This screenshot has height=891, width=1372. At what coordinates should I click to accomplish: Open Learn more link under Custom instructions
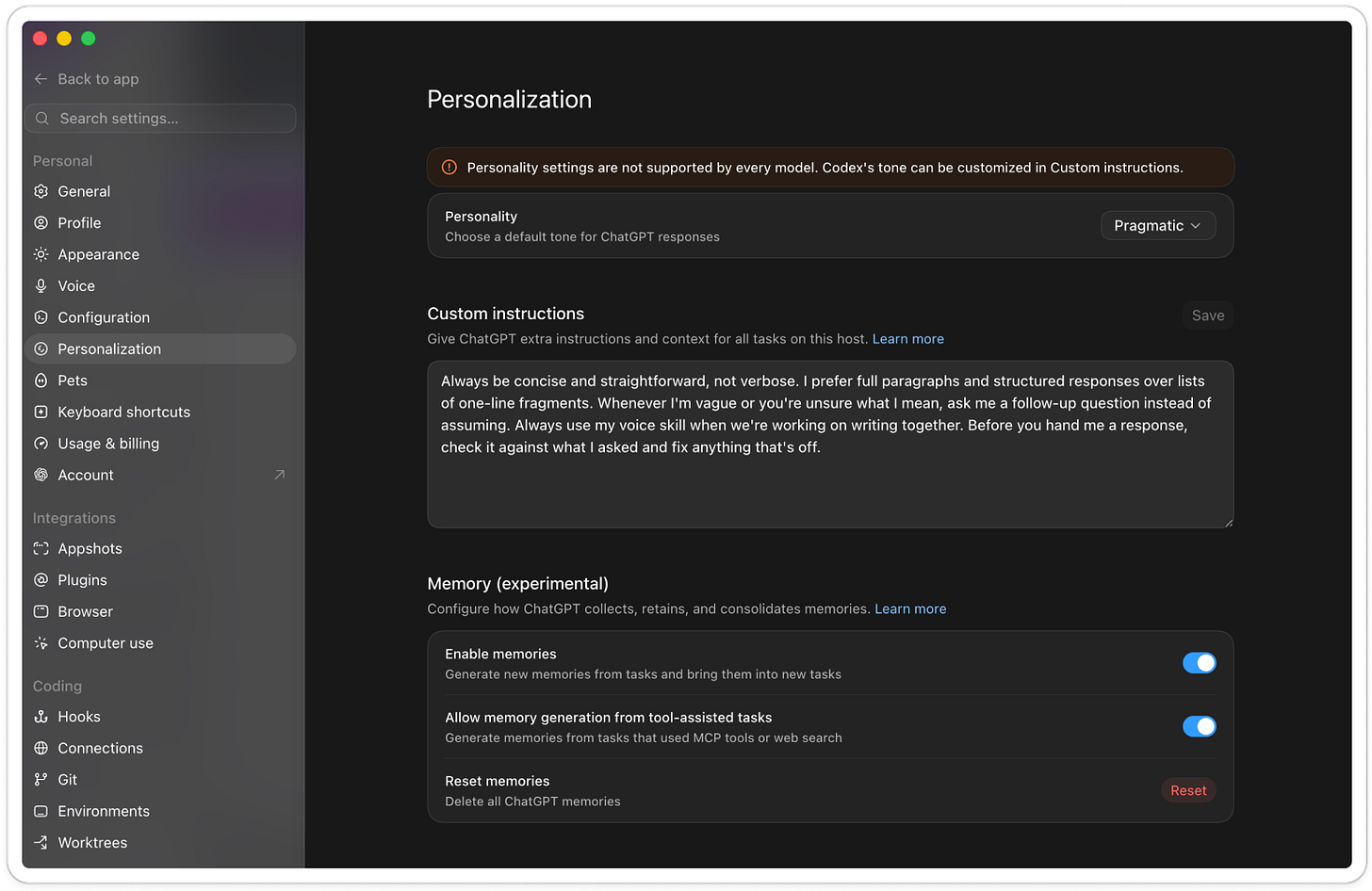pyautogui.click(x=907, y=339)
